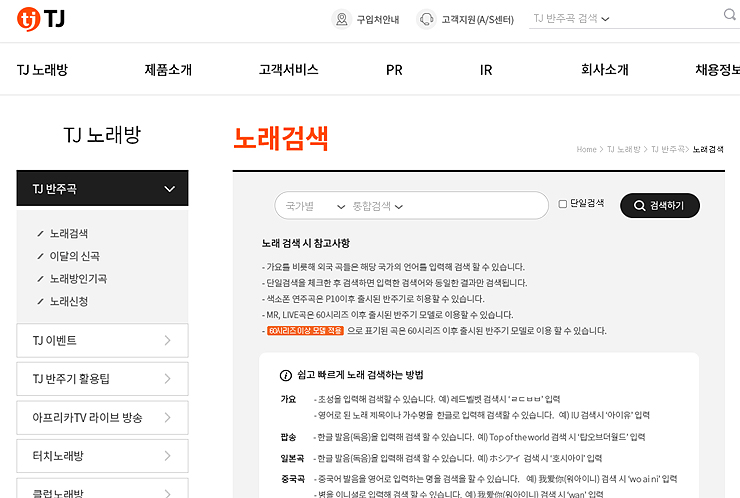
Task: Select 노래신청 in the sidebar
Action: point(69,302)
